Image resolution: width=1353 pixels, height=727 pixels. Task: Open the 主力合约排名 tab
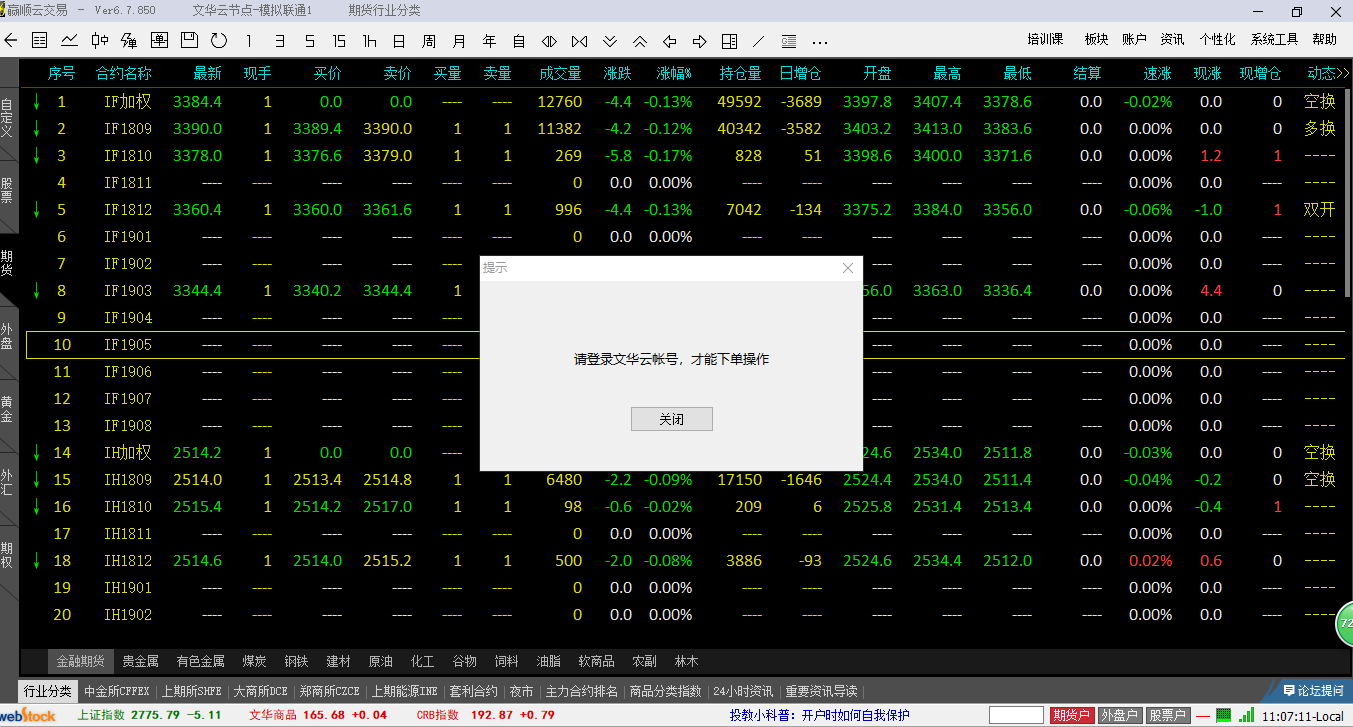coord(582,691)
